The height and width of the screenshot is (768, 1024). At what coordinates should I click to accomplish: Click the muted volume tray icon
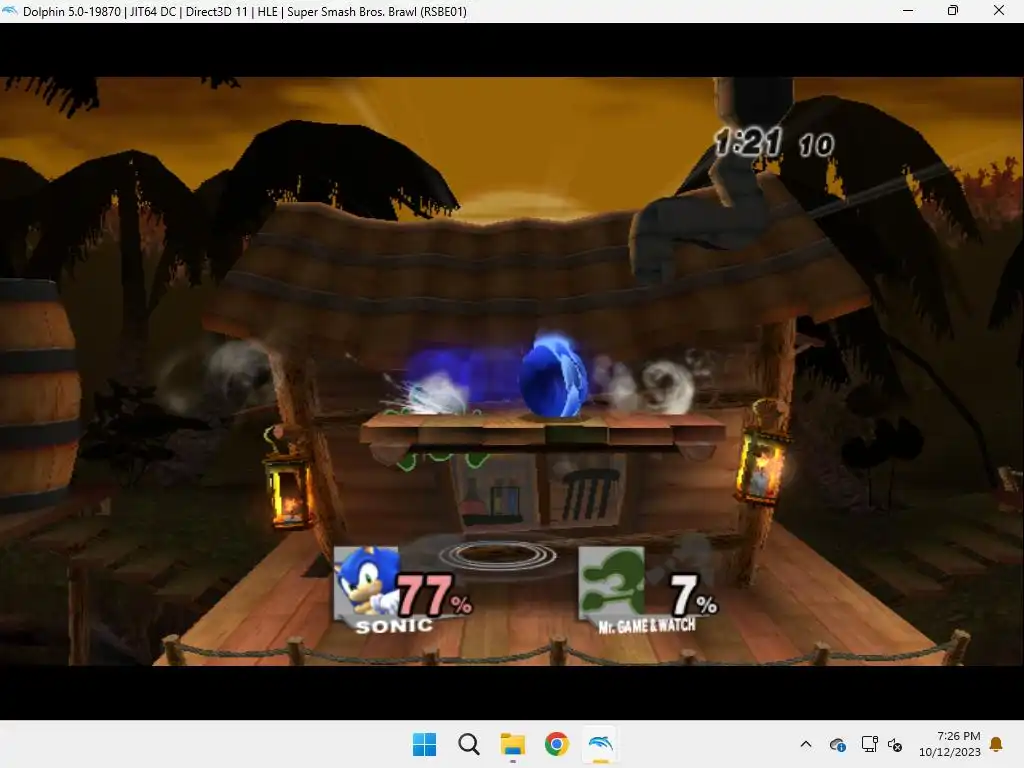(x=895, y=744)
